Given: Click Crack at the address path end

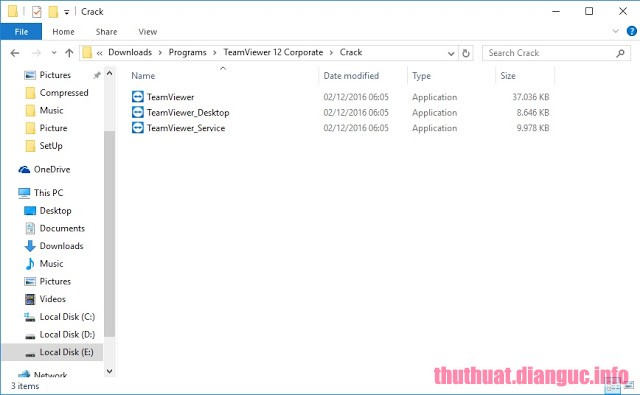Looking at the screenshot, I should coord(351,52).
